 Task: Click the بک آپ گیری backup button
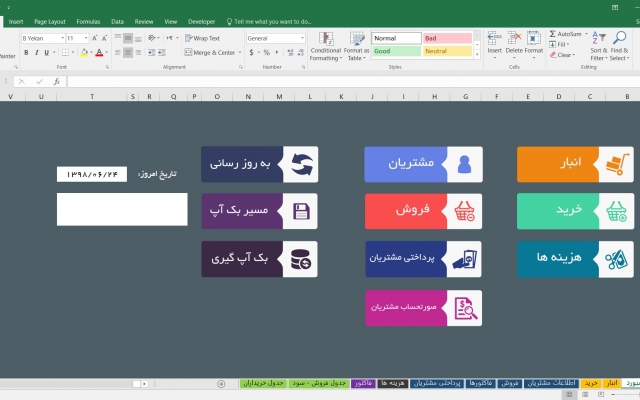click(x=259, y=259)
